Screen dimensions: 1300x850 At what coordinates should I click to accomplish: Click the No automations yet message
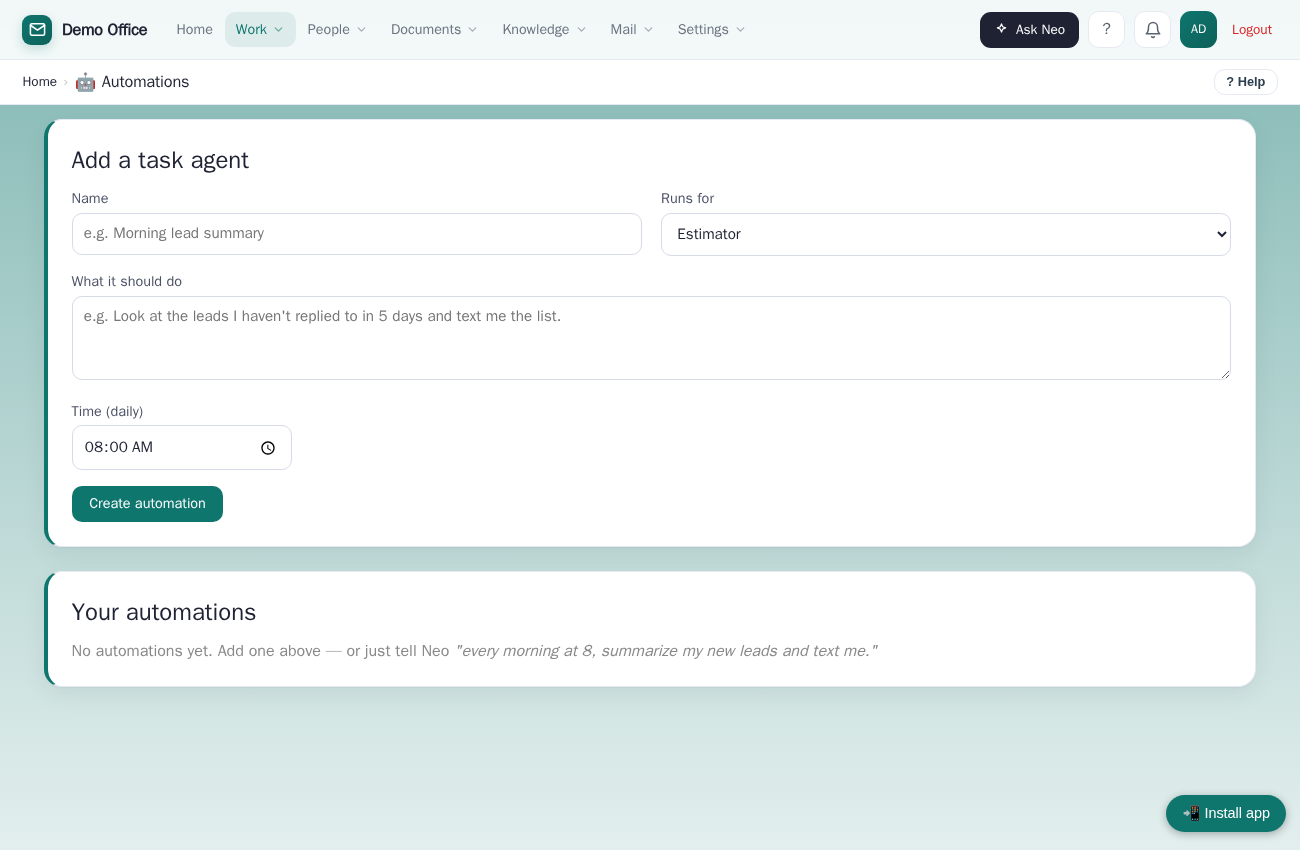coord(474,651)
